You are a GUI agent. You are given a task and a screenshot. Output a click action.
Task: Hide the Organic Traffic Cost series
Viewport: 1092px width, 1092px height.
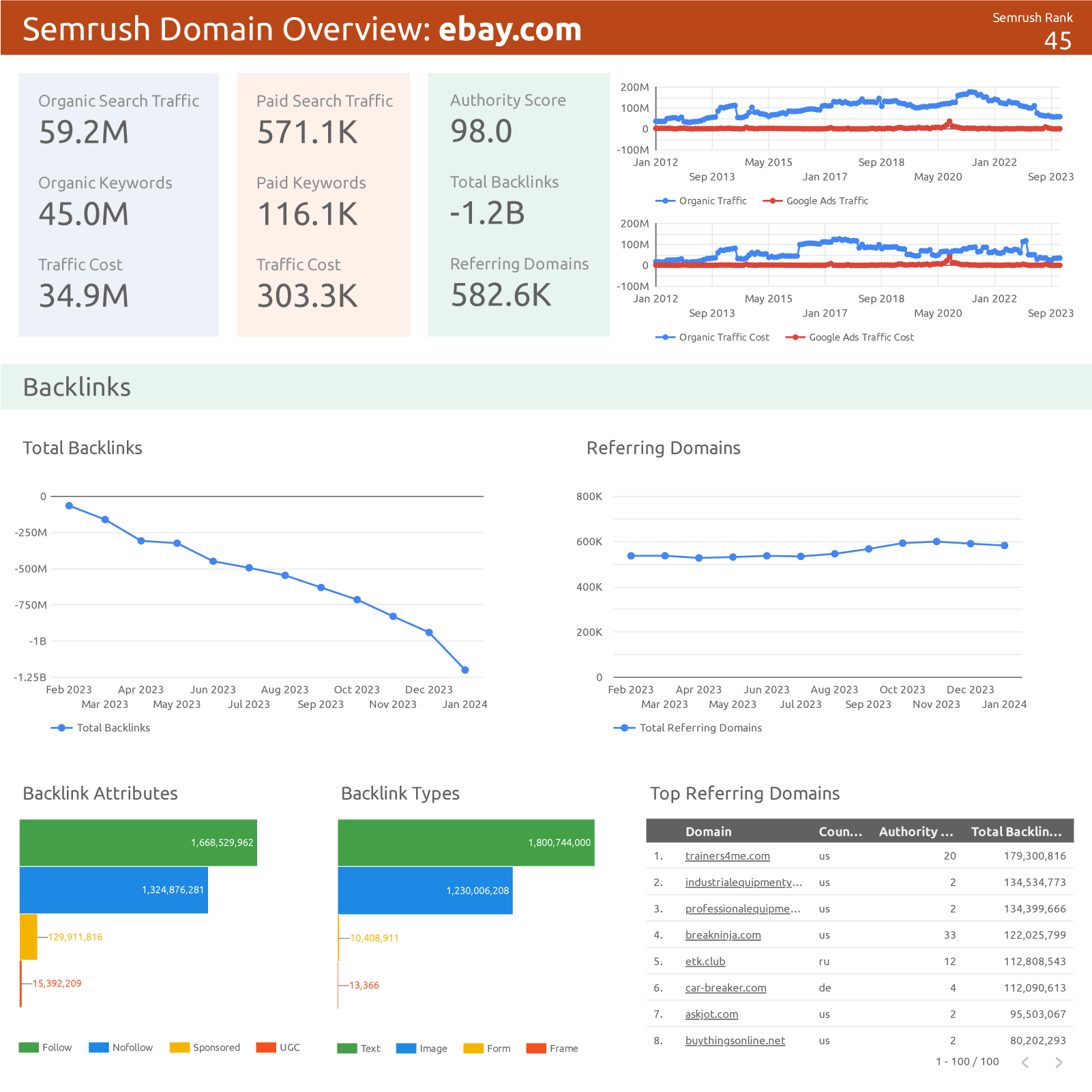pos(724,337)
